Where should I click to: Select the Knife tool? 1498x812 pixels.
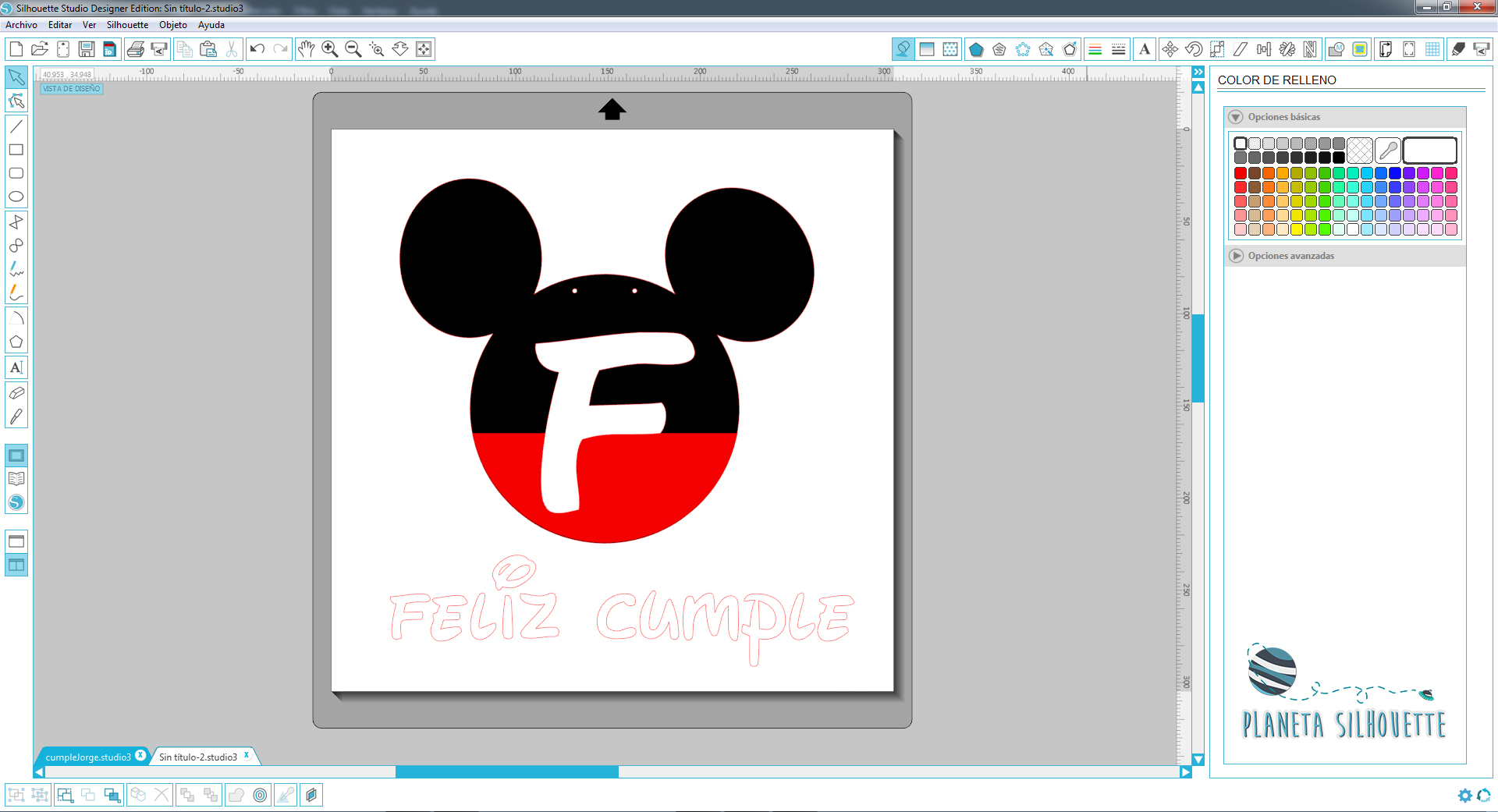(16, 417)
